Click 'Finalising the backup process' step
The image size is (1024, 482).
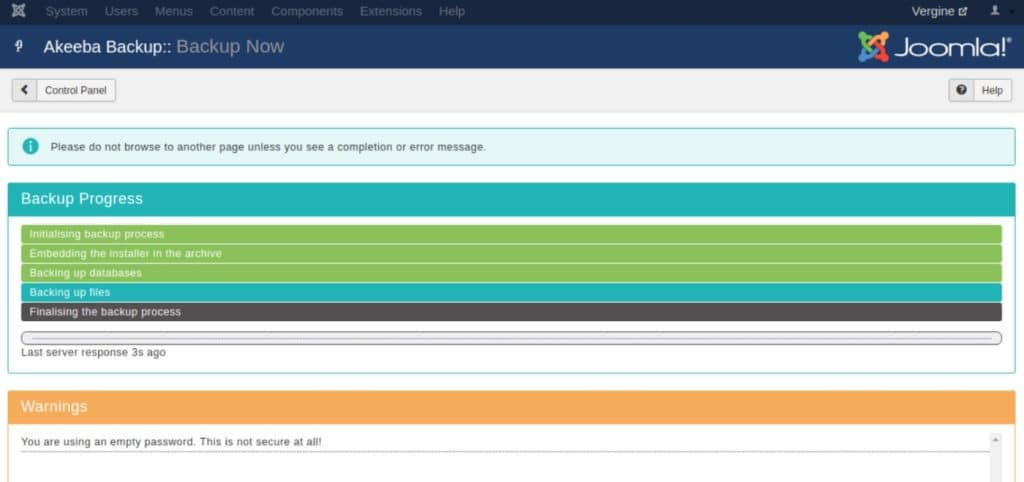click(x=511, y=312)
